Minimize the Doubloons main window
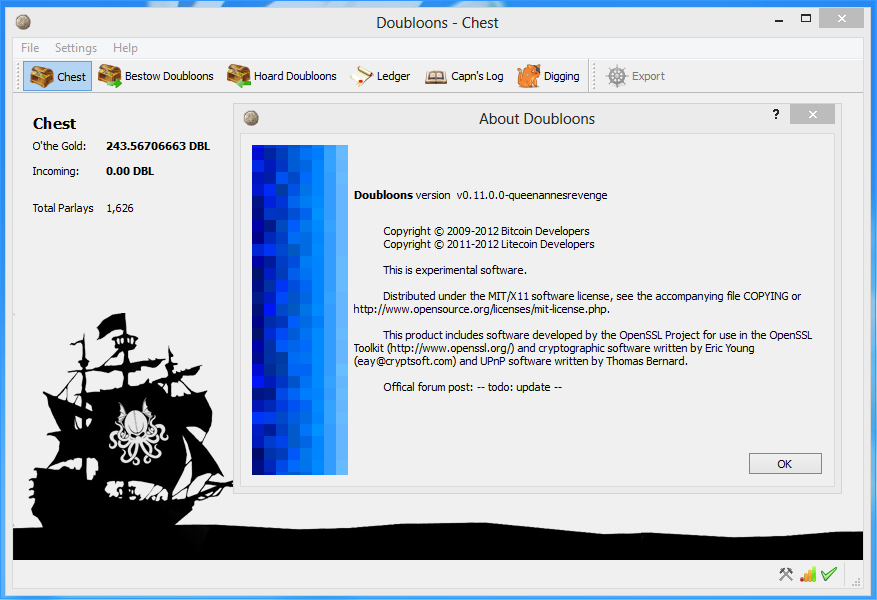This screenshot has height=600, width=877. pos(779,20)
